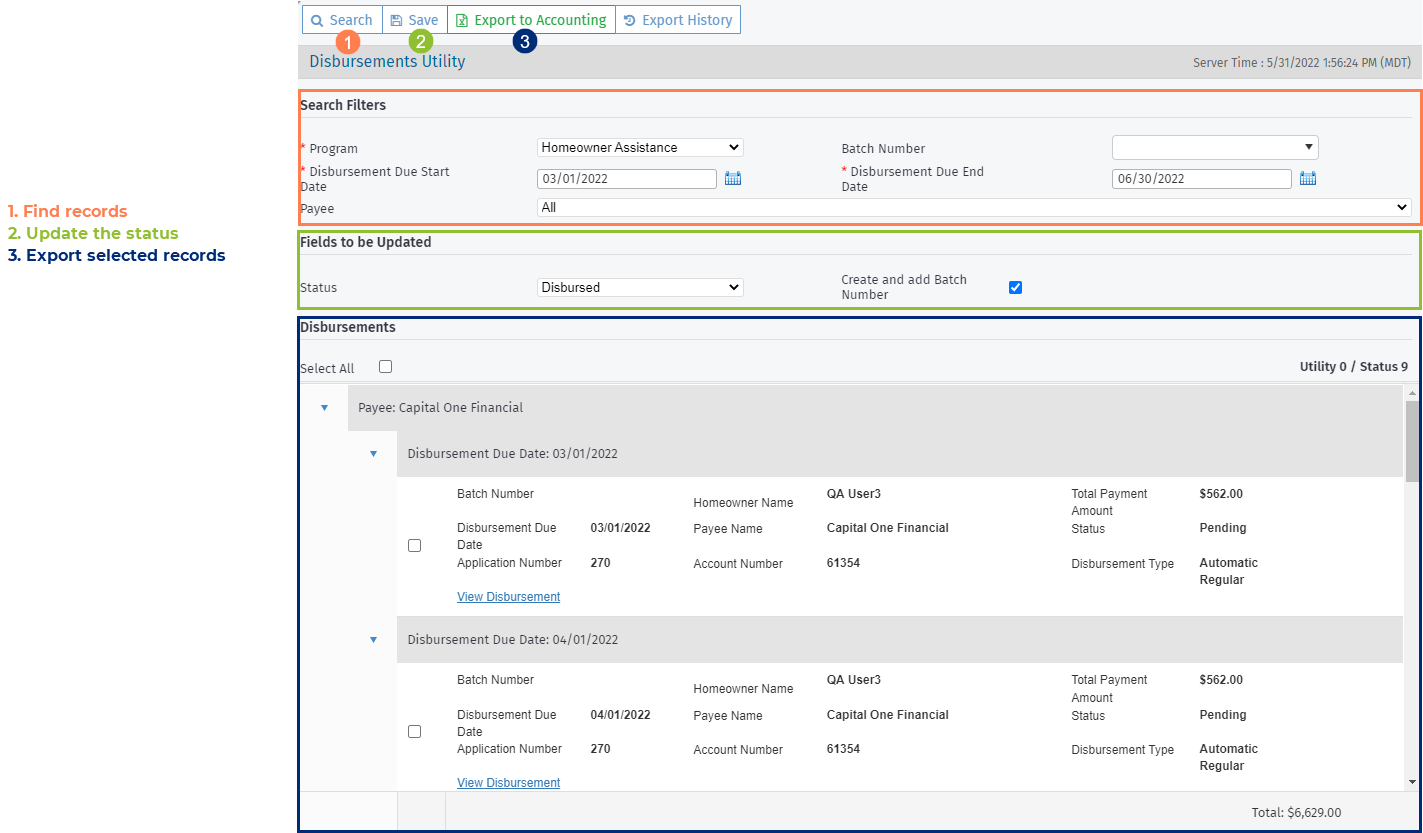
Task: Uncheck Create and add Batch Number
Action: pos(1016,288)
